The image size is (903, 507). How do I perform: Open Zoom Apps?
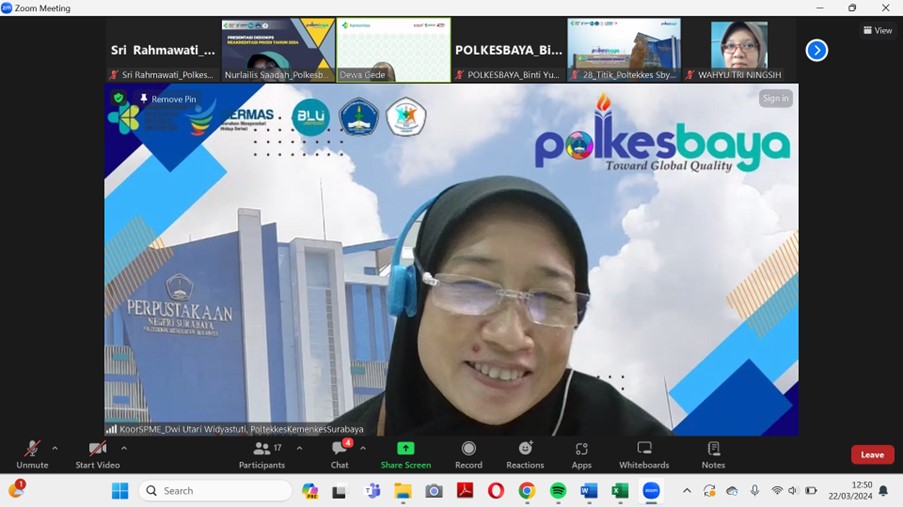pos(581,455)
